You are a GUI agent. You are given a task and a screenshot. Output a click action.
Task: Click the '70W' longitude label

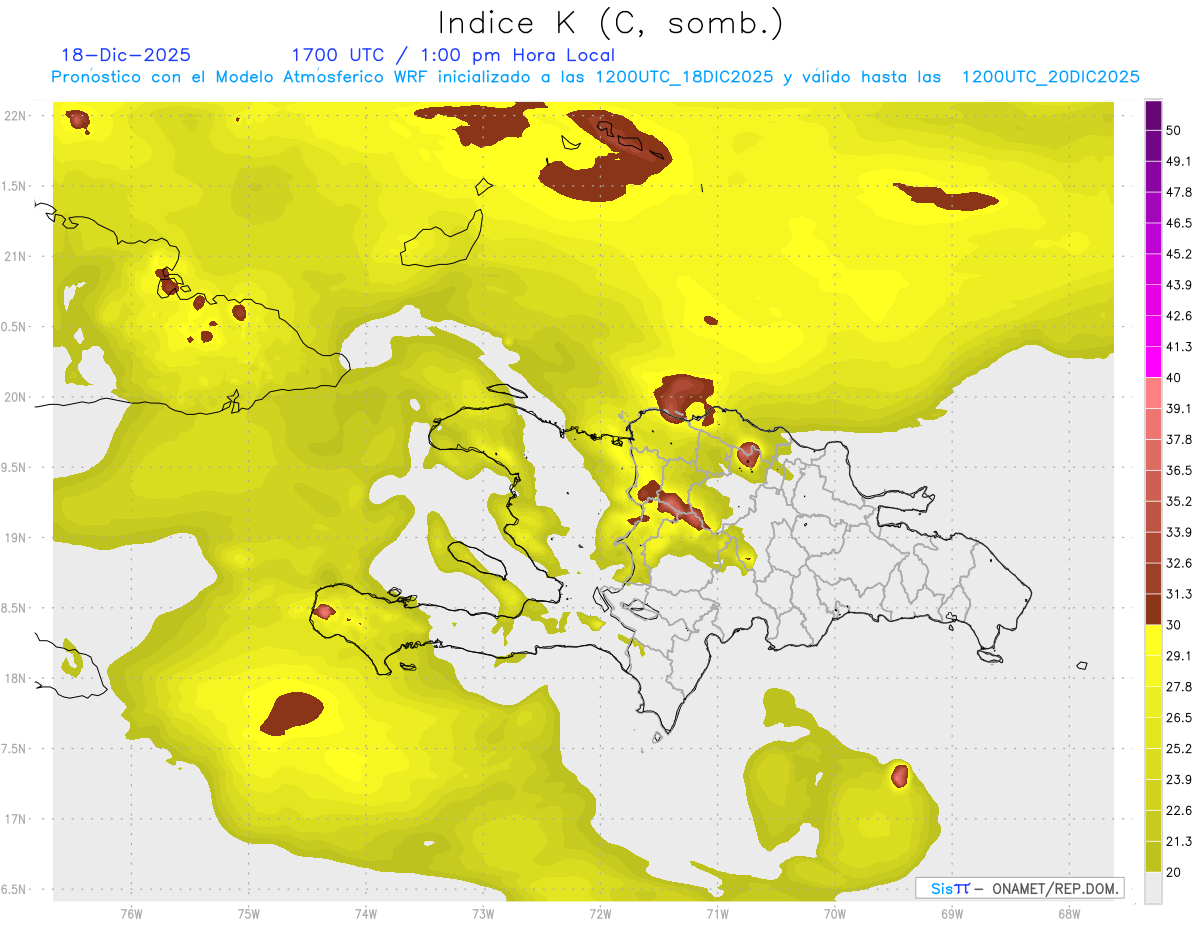(835, 914)
